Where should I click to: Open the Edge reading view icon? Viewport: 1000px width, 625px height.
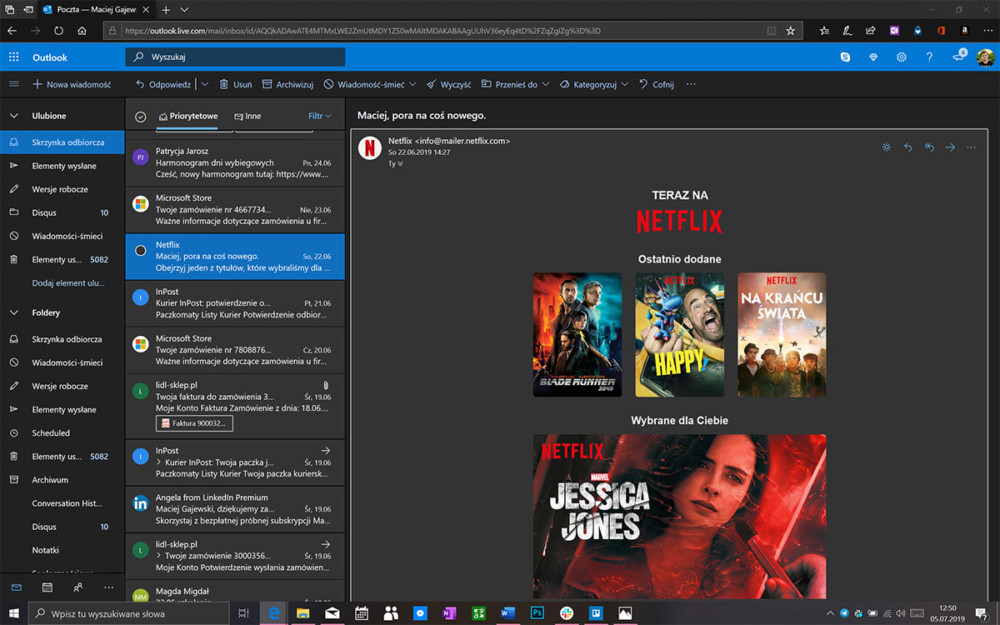coord(772,30)
